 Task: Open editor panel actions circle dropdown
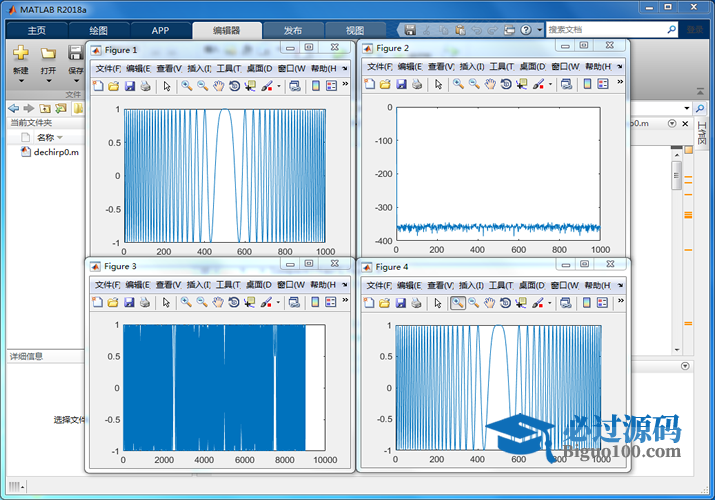tap(672, 124)
